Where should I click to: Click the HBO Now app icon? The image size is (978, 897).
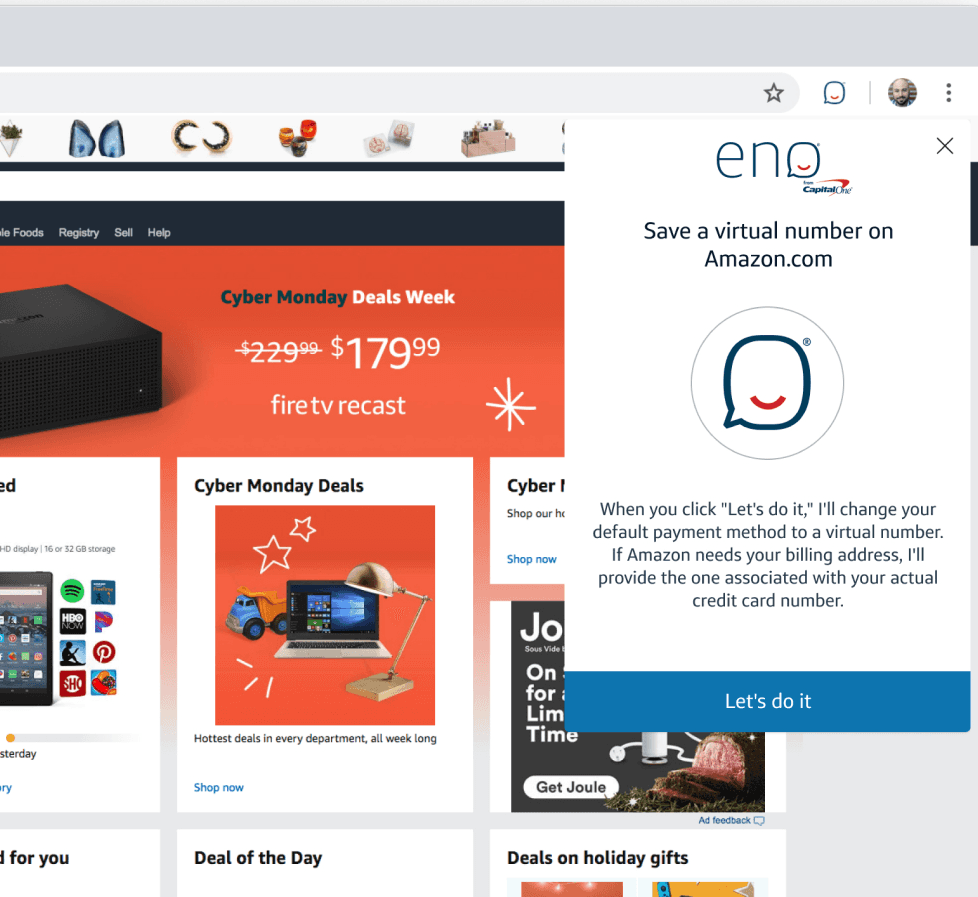tap(72, 621)
